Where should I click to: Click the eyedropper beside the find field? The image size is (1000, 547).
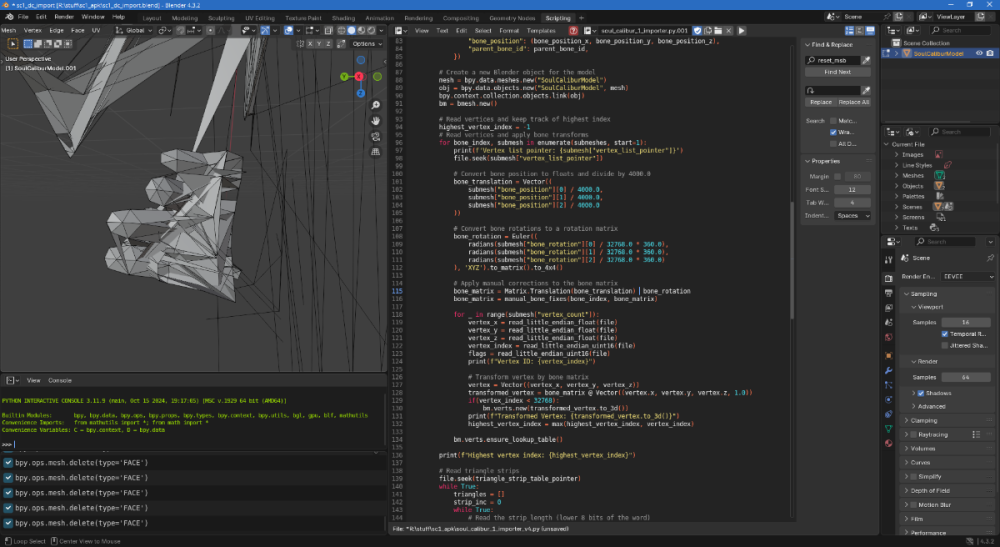pyautogui.click(x=866, y=61)
